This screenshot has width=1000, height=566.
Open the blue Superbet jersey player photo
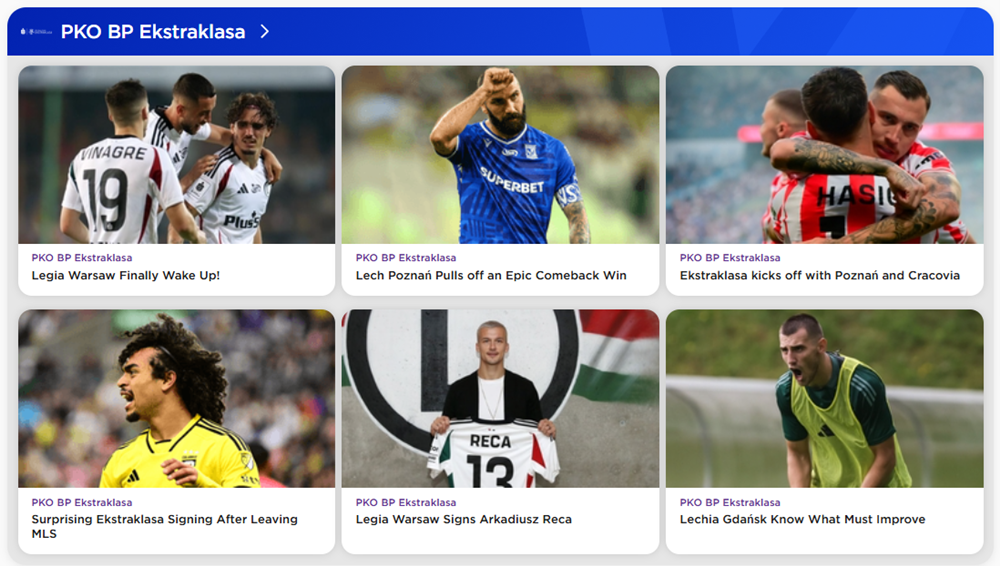point(501,154)
